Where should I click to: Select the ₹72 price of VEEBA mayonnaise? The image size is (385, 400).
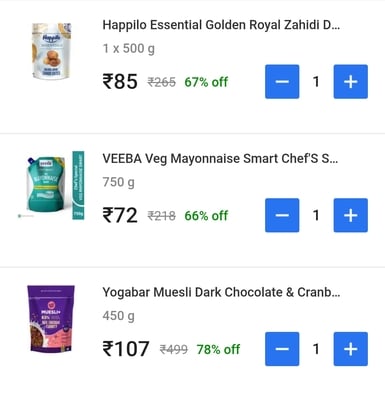pyautogui.click(x=120, y=215)
